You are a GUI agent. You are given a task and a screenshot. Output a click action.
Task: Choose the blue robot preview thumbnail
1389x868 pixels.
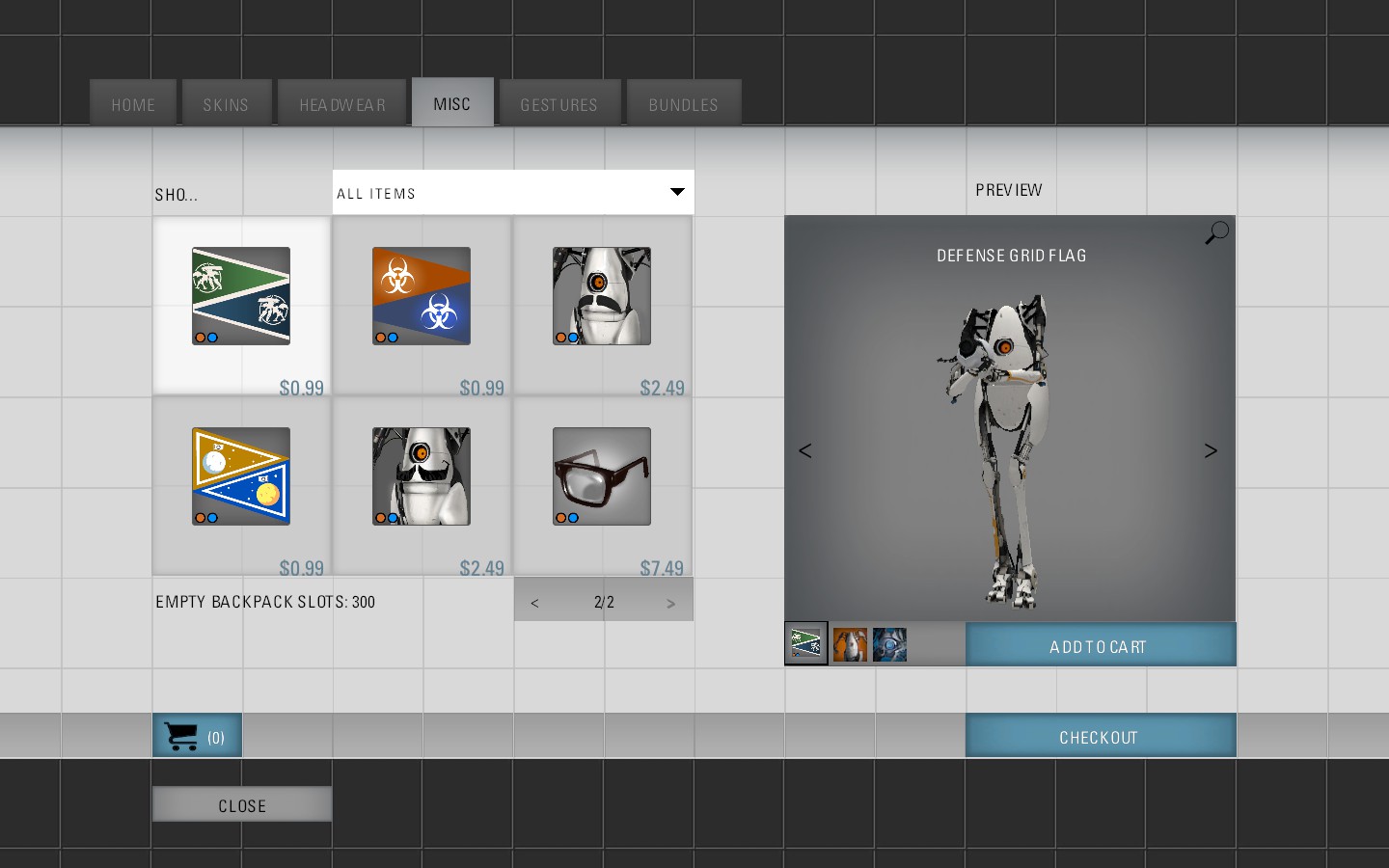coord(889,644)
